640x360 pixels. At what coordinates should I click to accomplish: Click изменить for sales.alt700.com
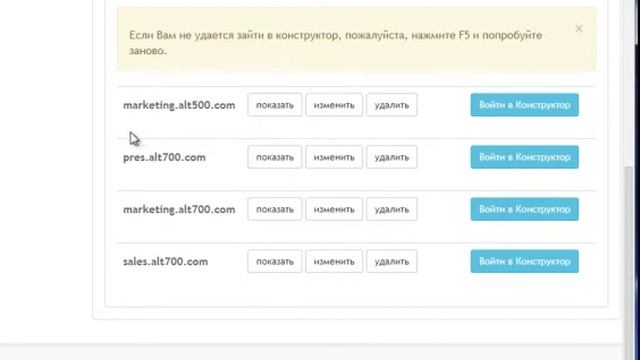(334, 261)
